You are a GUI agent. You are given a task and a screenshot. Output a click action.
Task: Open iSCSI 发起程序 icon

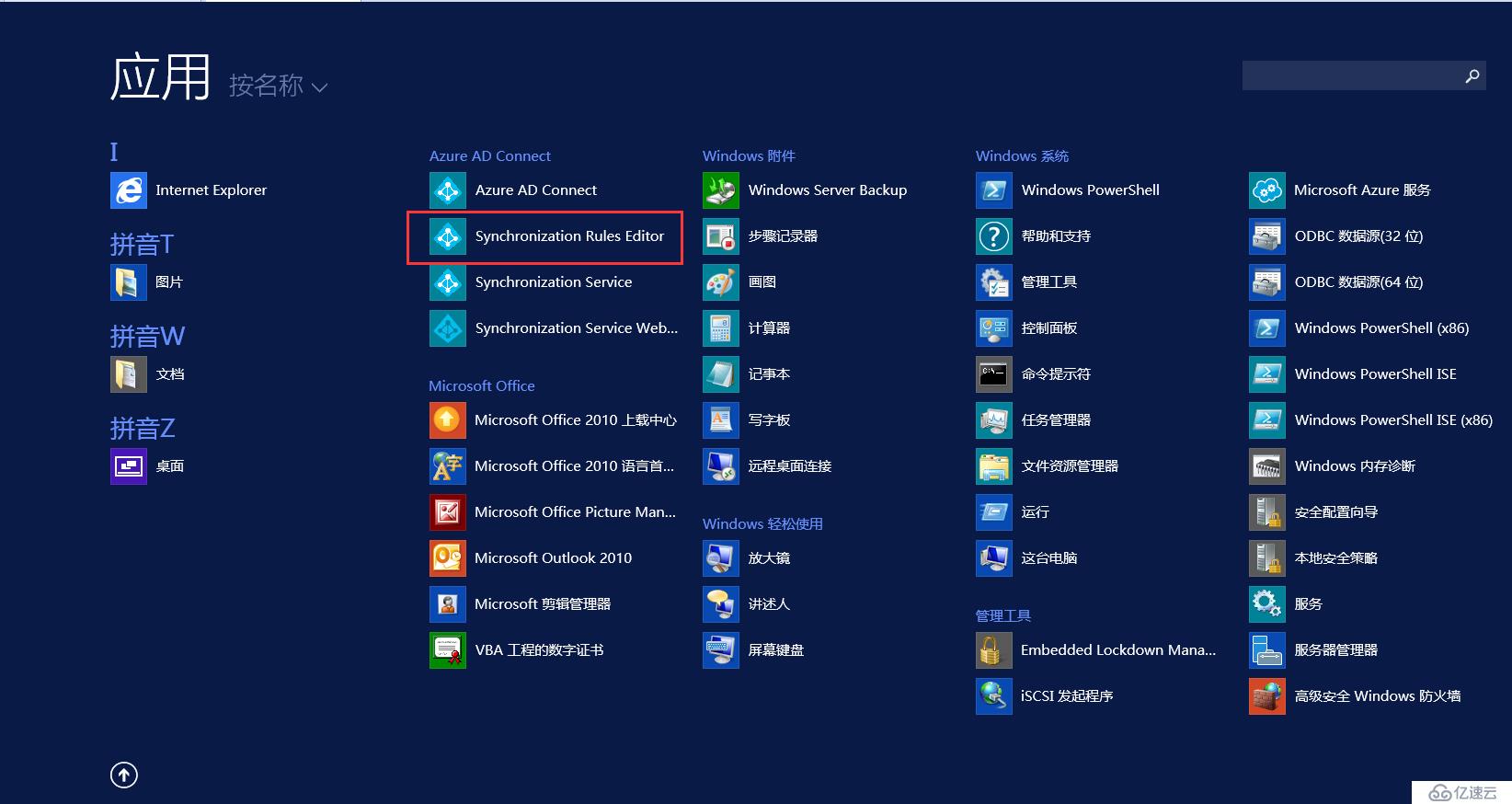pos(994,696)
